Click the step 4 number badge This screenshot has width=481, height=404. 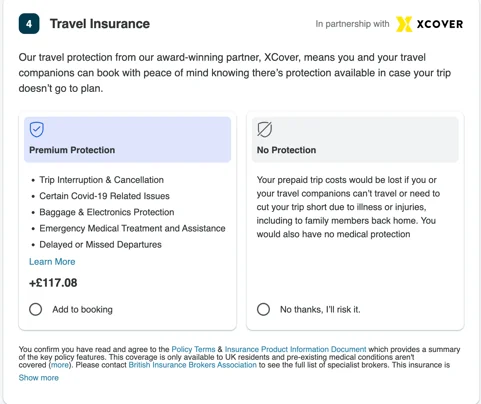coord(29,24)
